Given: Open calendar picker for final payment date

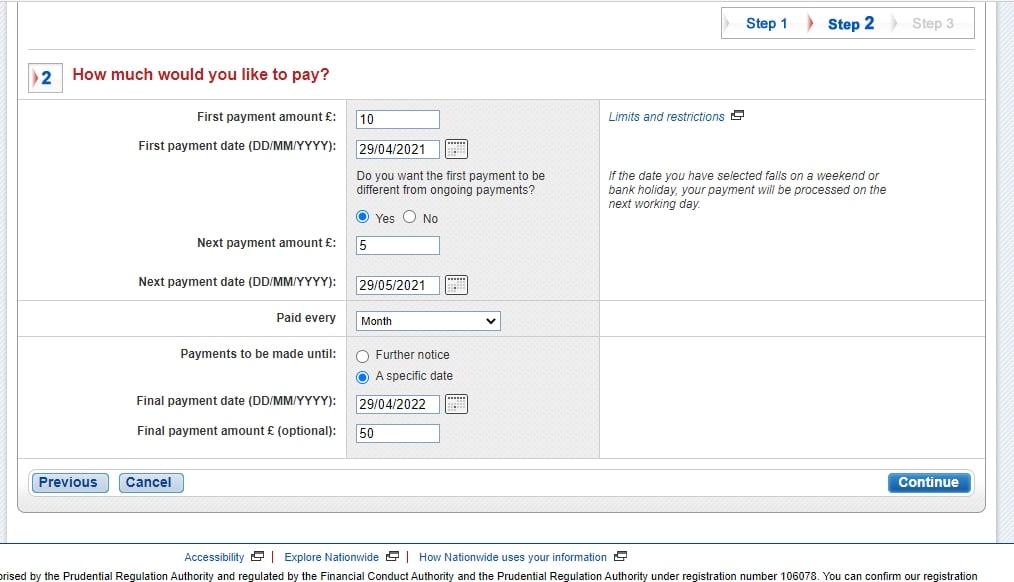Looking at the screenshot, I should (x=456, y=404).
